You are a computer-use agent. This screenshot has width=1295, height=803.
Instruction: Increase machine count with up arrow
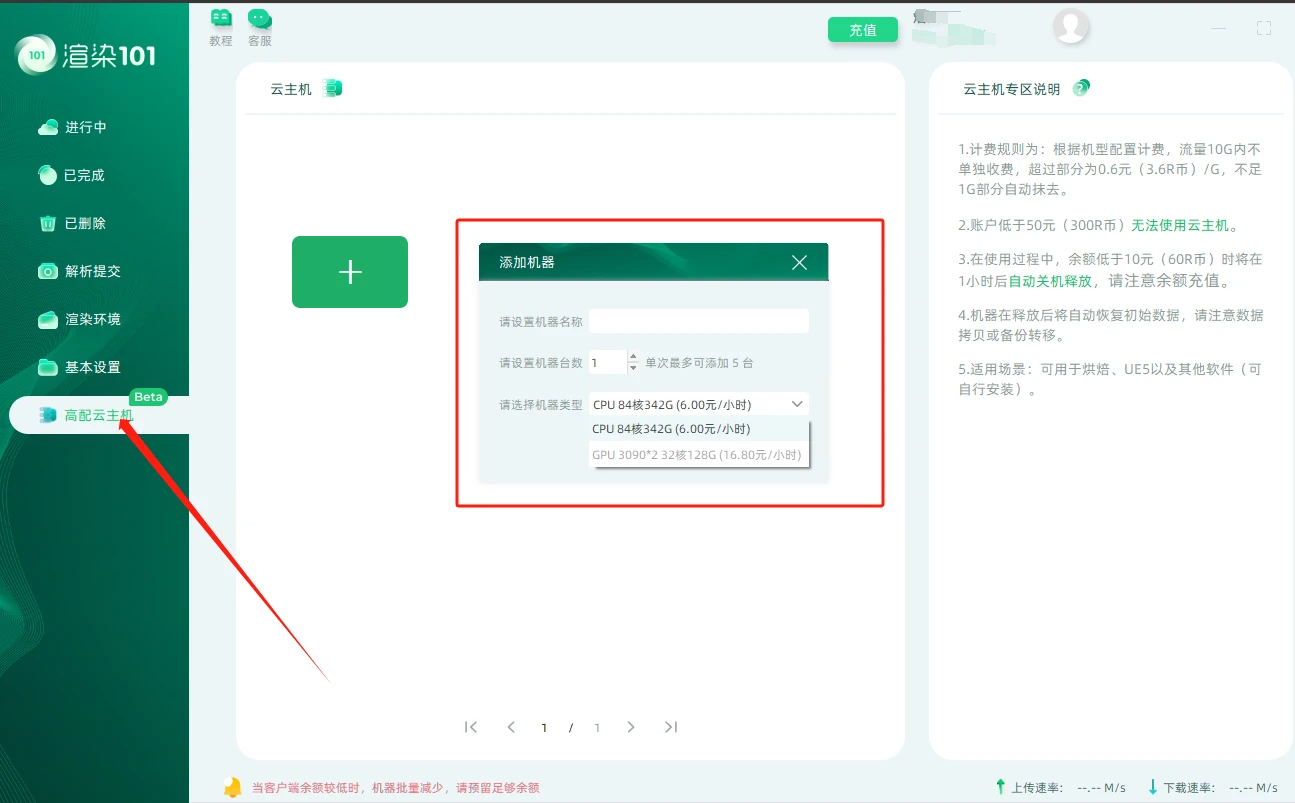pyautogui.click(x=633, y=357)
